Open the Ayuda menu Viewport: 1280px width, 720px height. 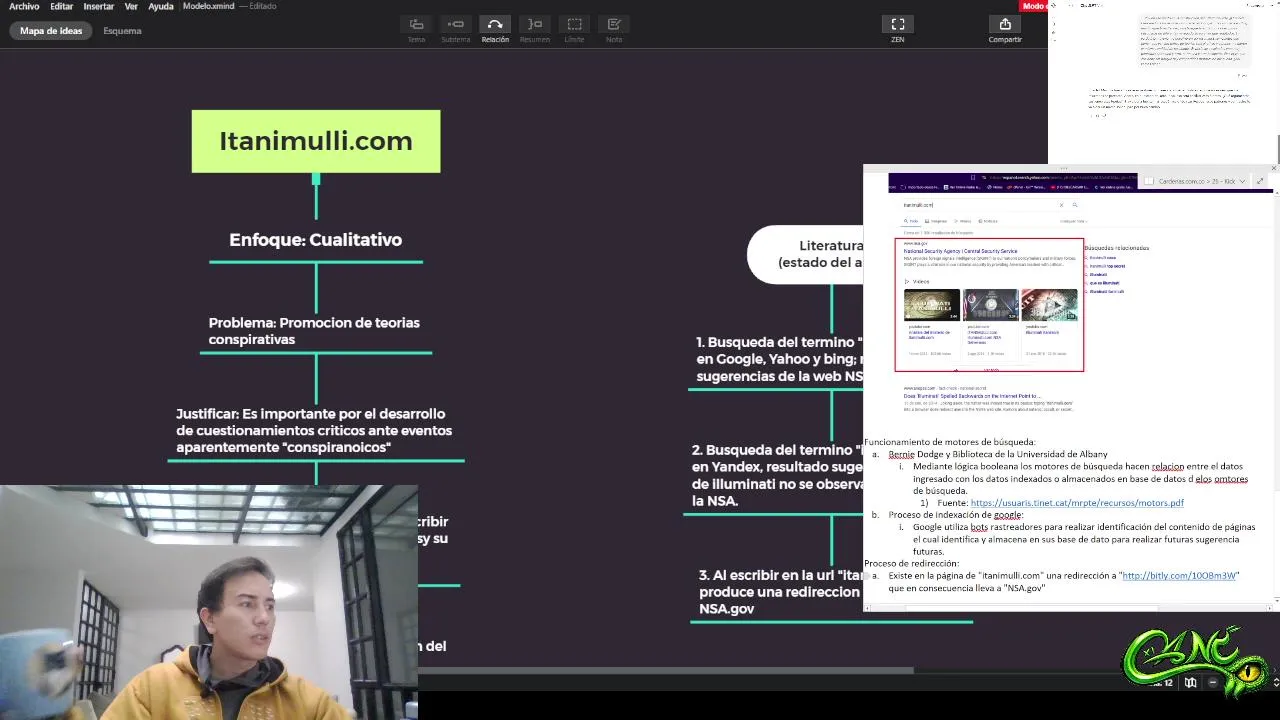click(x=160, y=6)
